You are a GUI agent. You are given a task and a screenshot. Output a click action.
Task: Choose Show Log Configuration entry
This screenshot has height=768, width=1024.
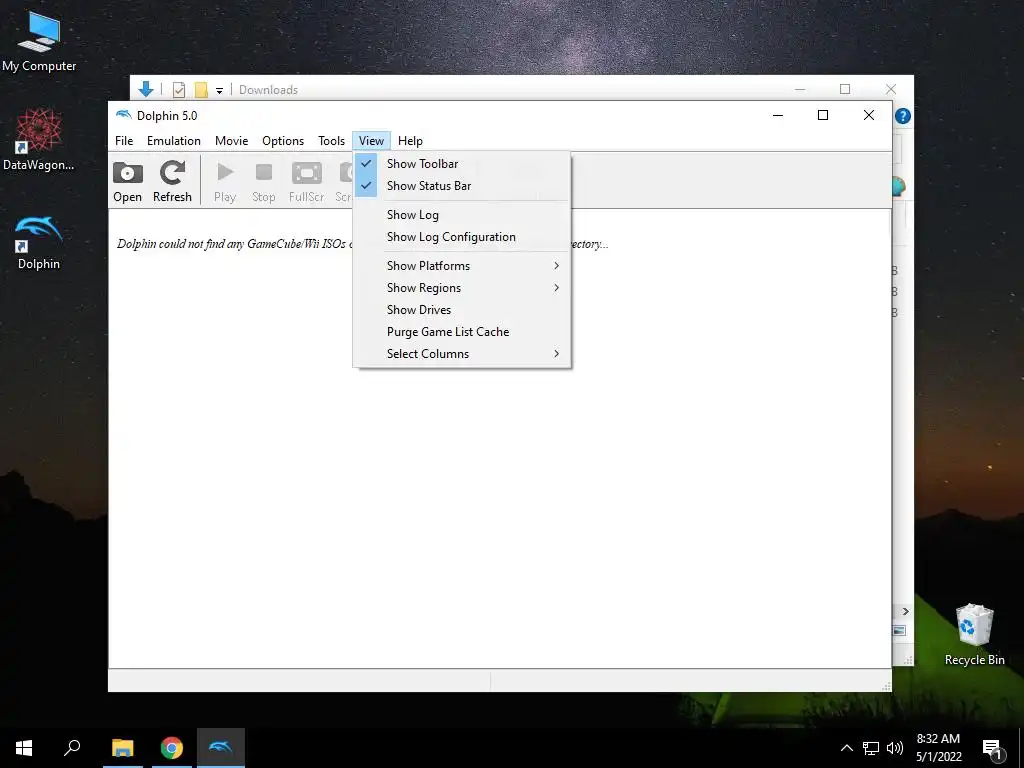pyautogui.click(x=462, y=237)
